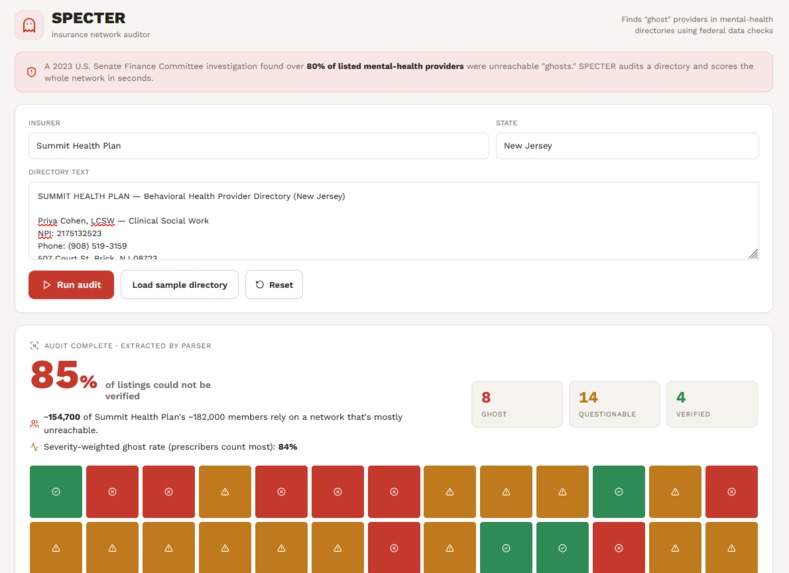
Task: Click 'AUDIT COMPLETE · EXTRACTED BY PARSER' label
Action: click(x=128, y=346)
